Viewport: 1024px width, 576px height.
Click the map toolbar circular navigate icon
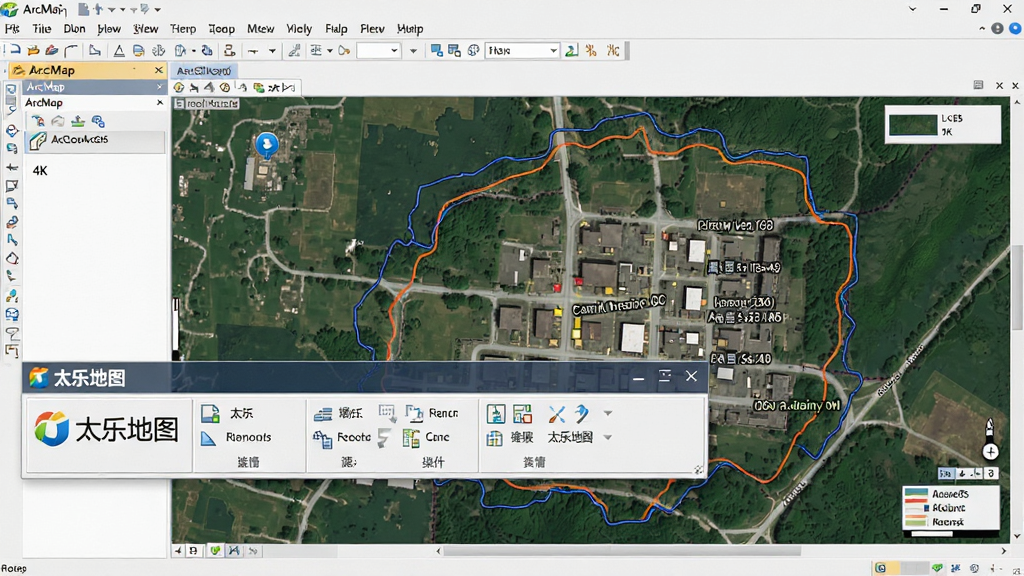click(179, 88)
